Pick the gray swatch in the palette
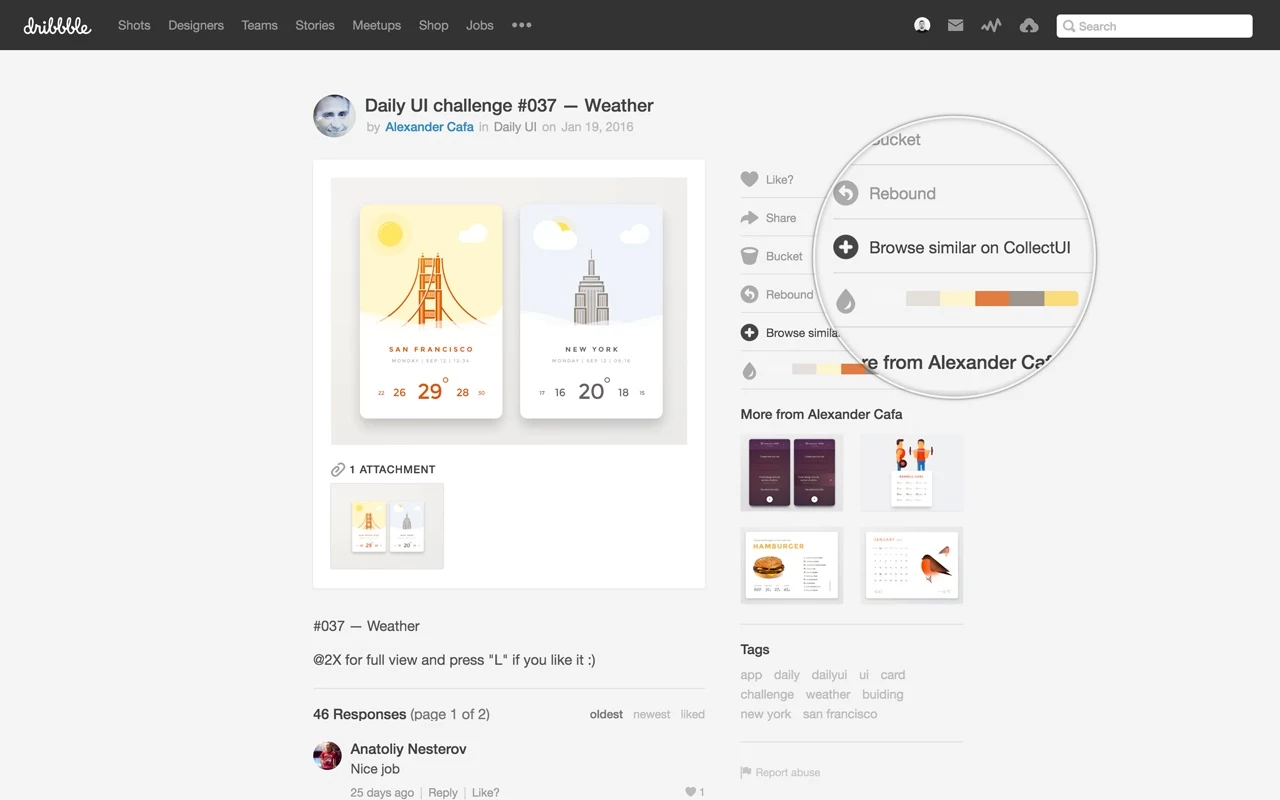This screenshot has height=800, width=1280. click(x=1027, y=298)
